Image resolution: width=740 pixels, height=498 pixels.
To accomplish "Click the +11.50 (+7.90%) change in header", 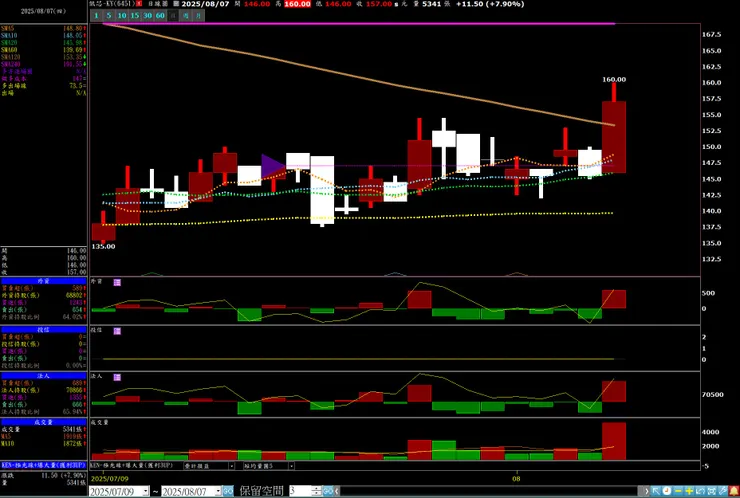I will click(490, 4).
